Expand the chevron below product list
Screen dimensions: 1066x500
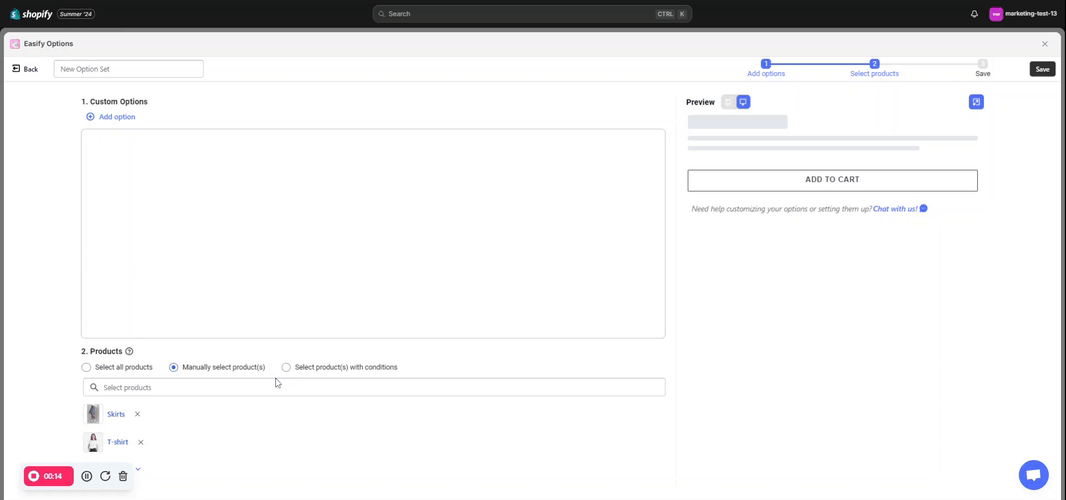138,468
